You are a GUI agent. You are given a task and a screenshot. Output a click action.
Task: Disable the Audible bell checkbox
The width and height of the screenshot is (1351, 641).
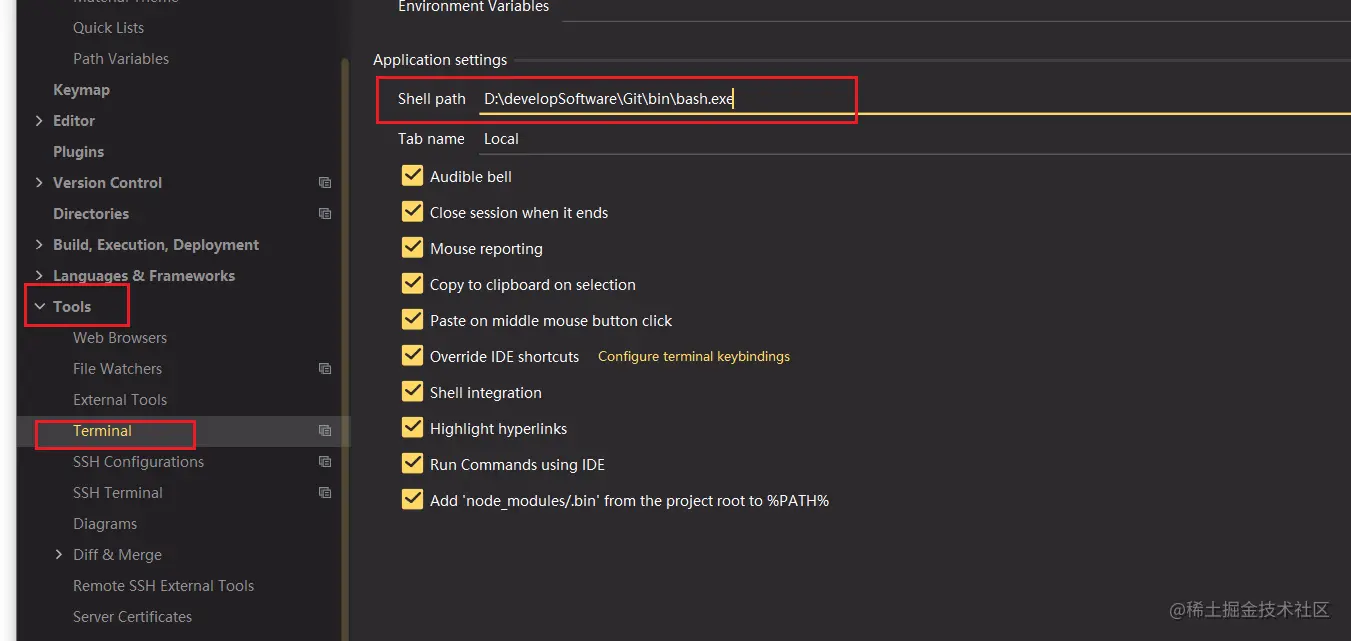412,176
